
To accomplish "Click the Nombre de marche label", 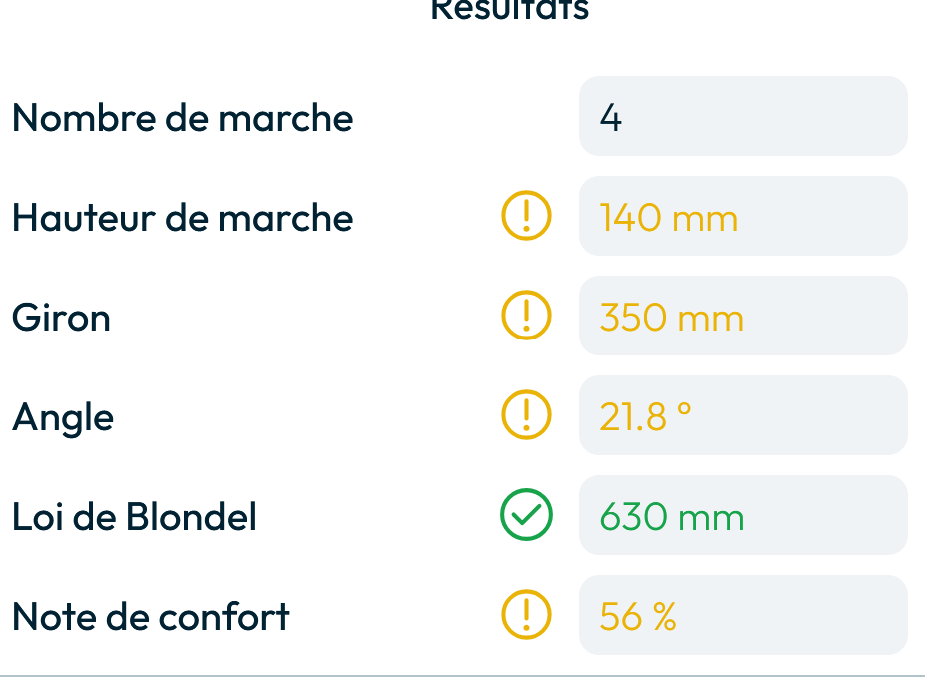I will coord(182,117).
